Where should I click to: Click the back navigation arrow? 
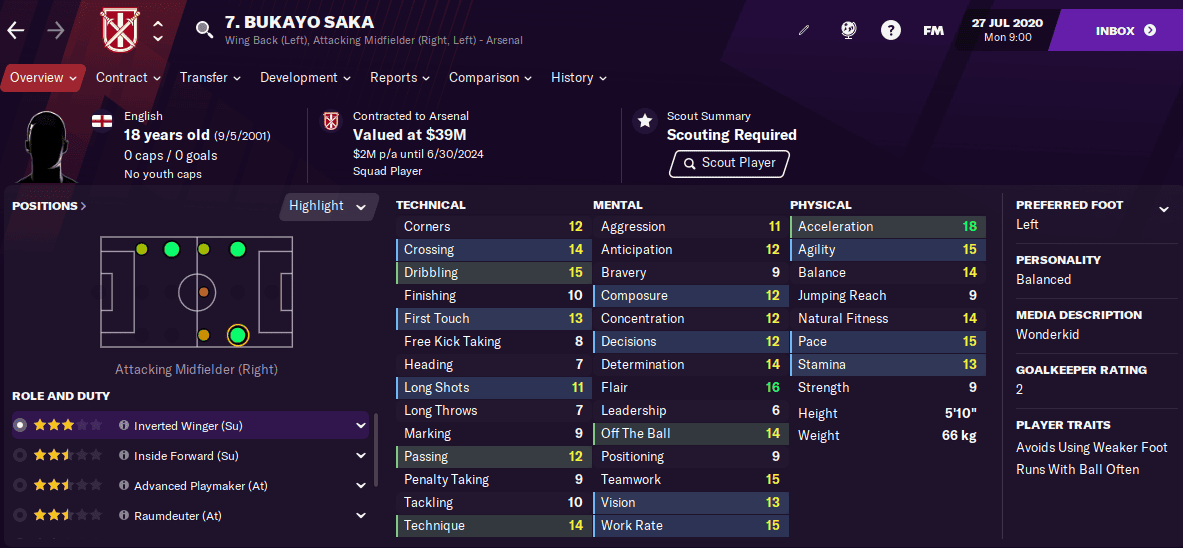tap(16, 31)
